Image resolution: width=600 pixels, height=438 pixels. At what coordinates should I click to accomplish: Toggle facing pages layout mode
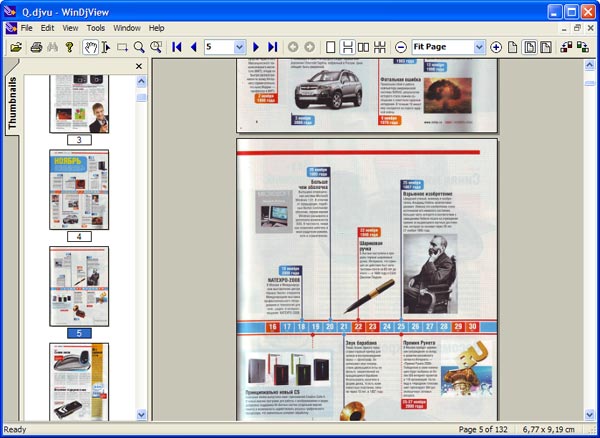pos(363,47)
